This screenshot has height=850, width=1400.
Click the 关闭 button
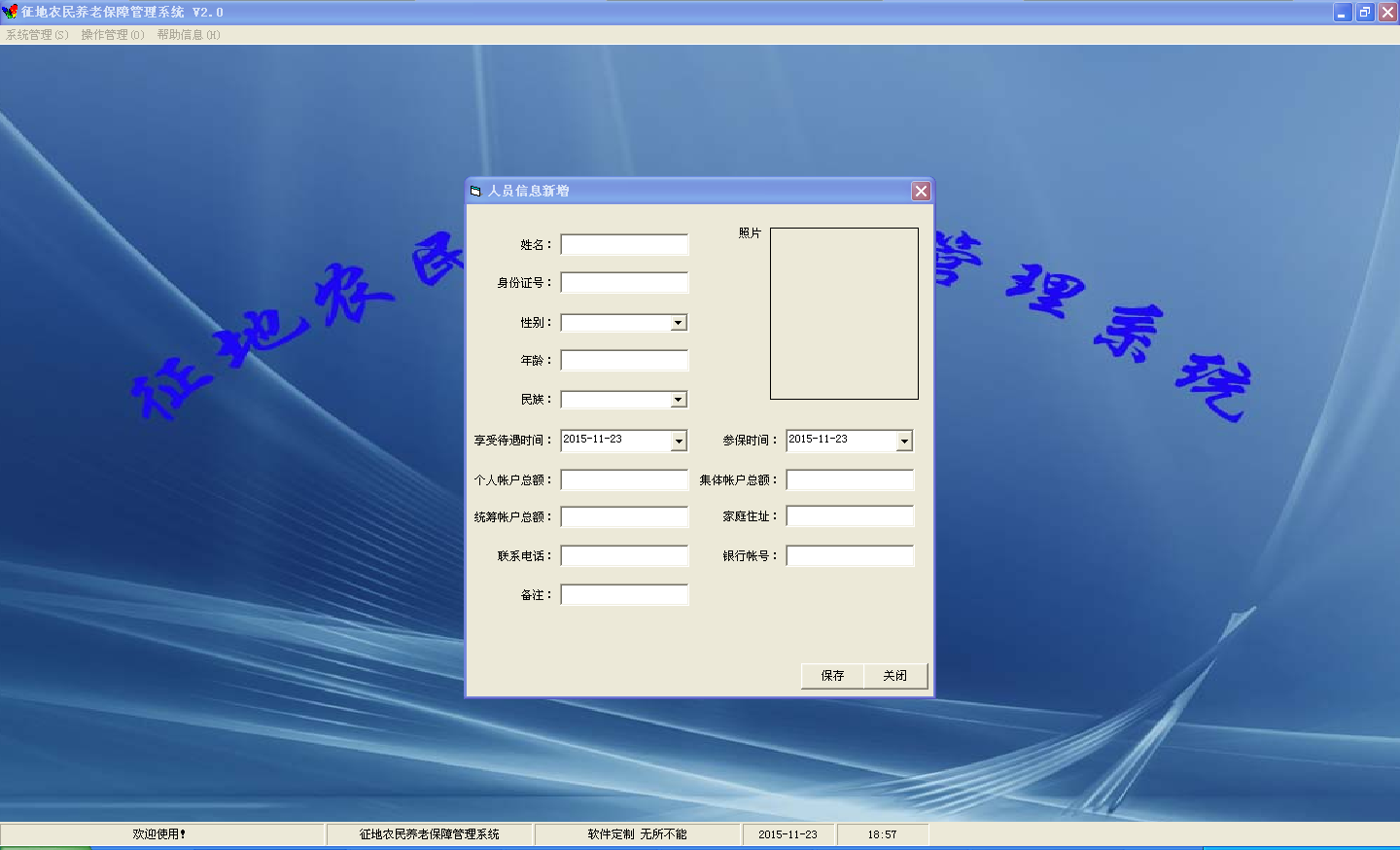coord(894,676)
